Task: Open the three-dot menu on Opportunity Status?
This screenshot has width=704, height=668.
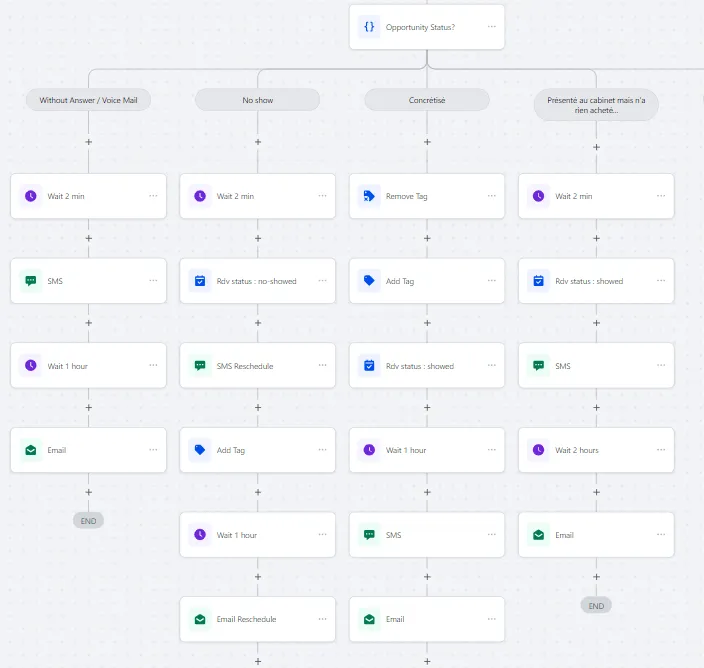Action: (x=492, y=26)
